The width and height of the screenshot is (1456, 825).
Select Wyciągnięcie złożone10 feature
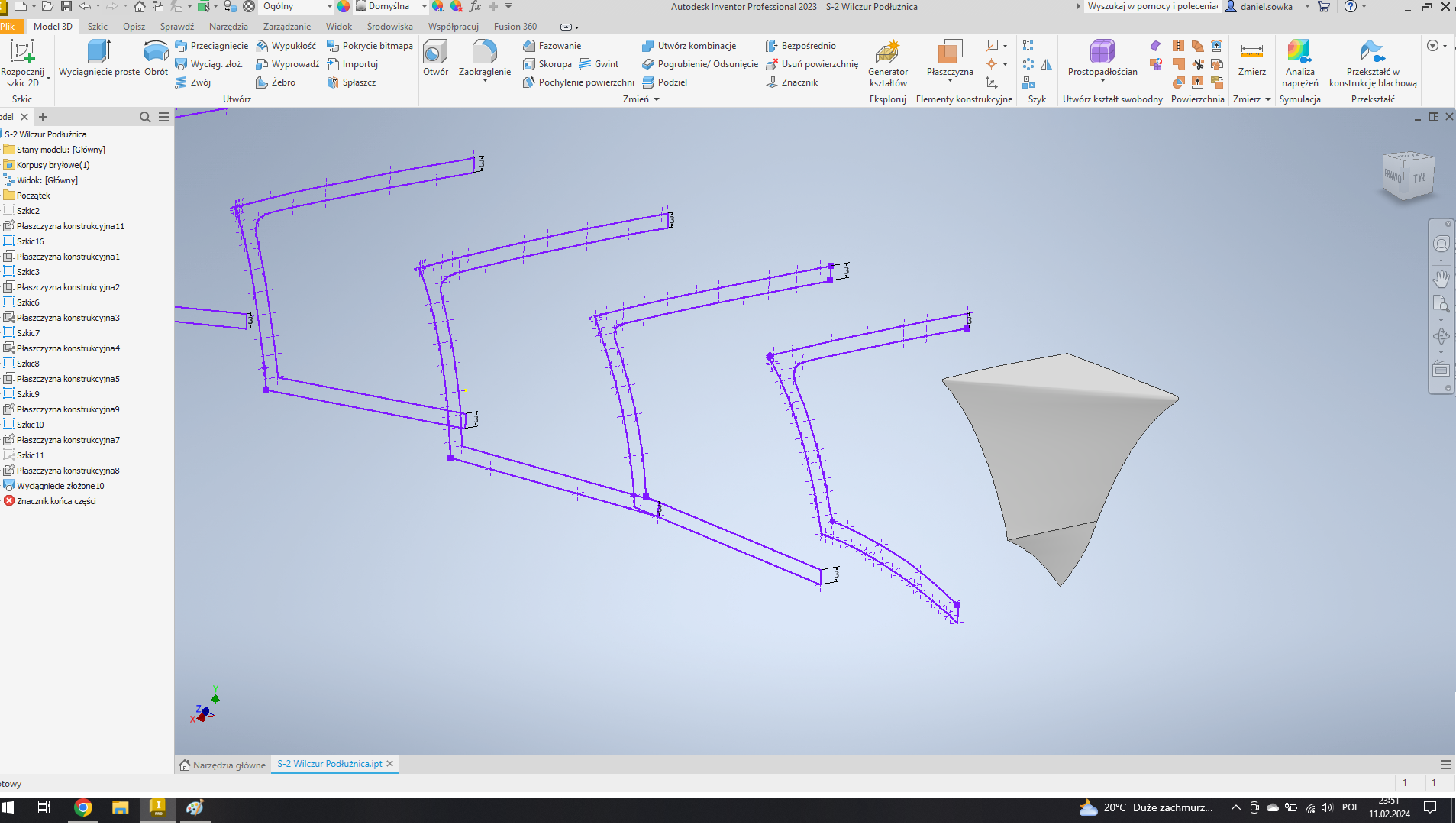[60, 486]
